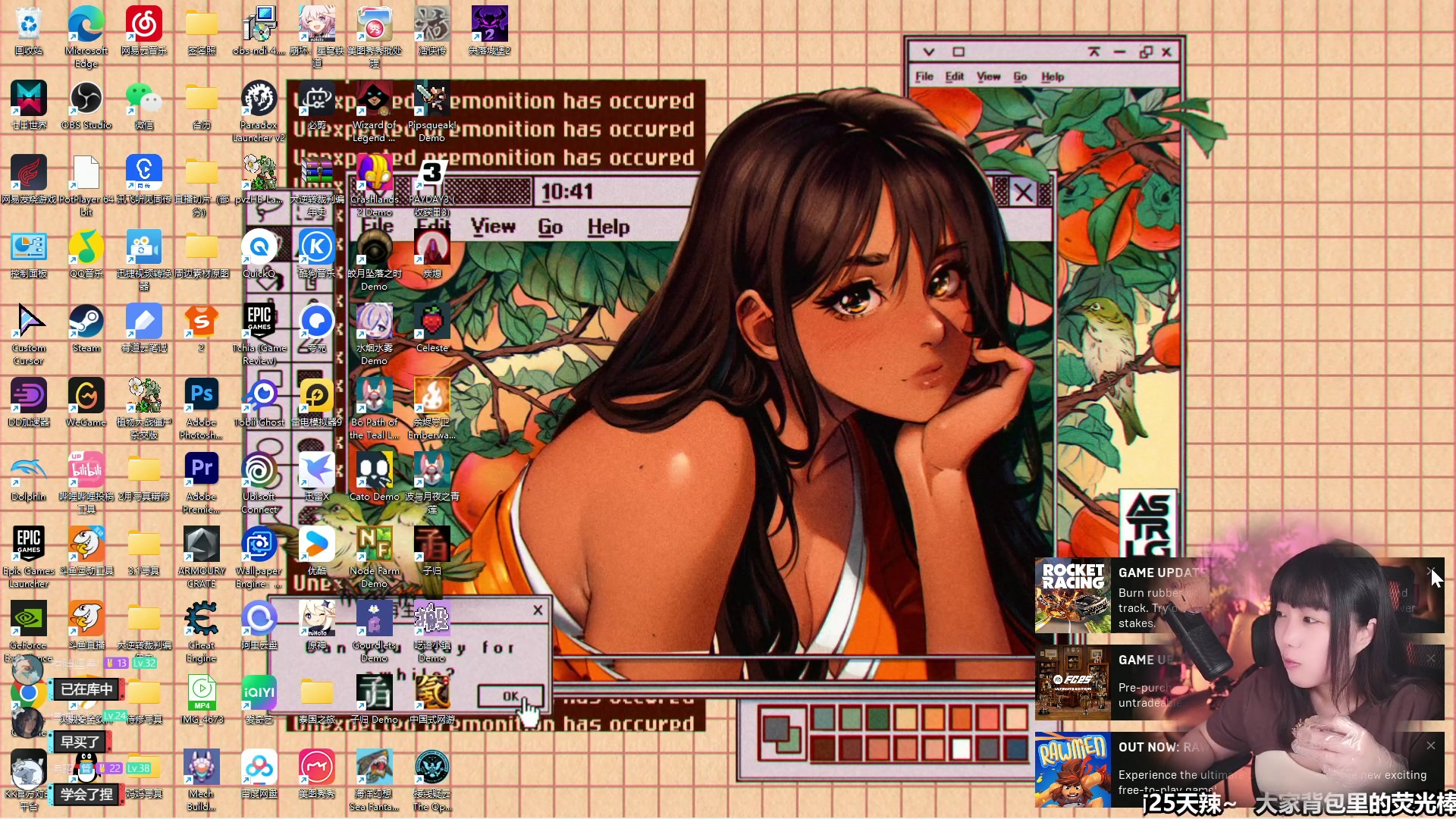Open the 泰国之旅 folder
Viewport: 1456px width, 819px height.
pos(317,699)
